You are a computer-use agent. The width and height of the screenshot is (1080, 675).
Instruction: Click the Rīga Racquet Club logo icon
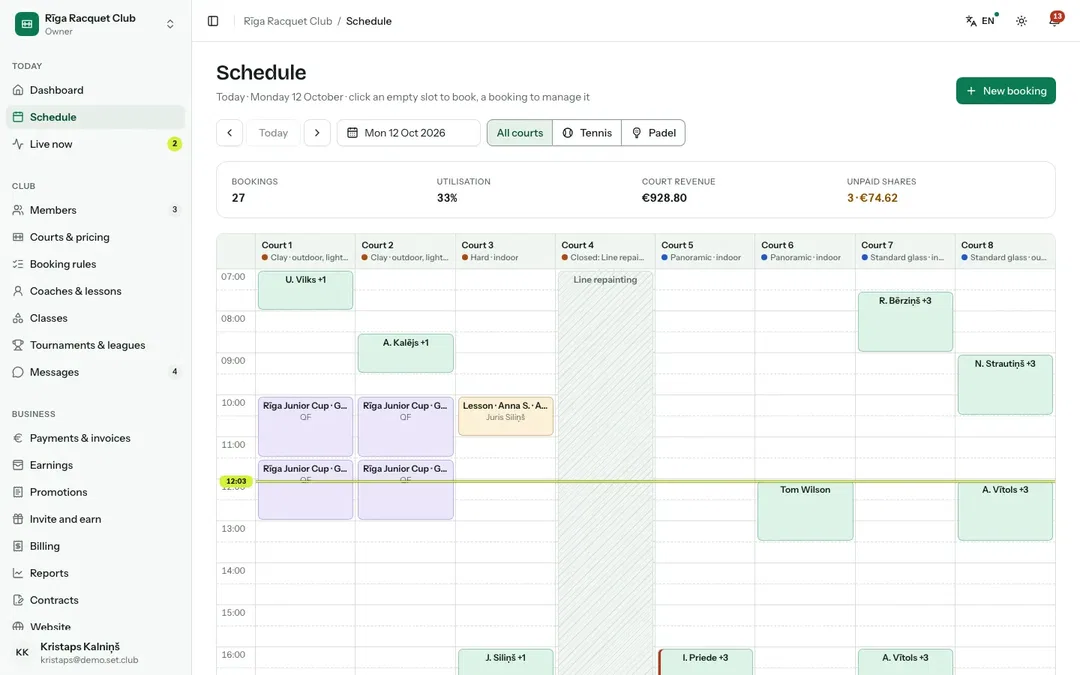[x=27, y=24]
